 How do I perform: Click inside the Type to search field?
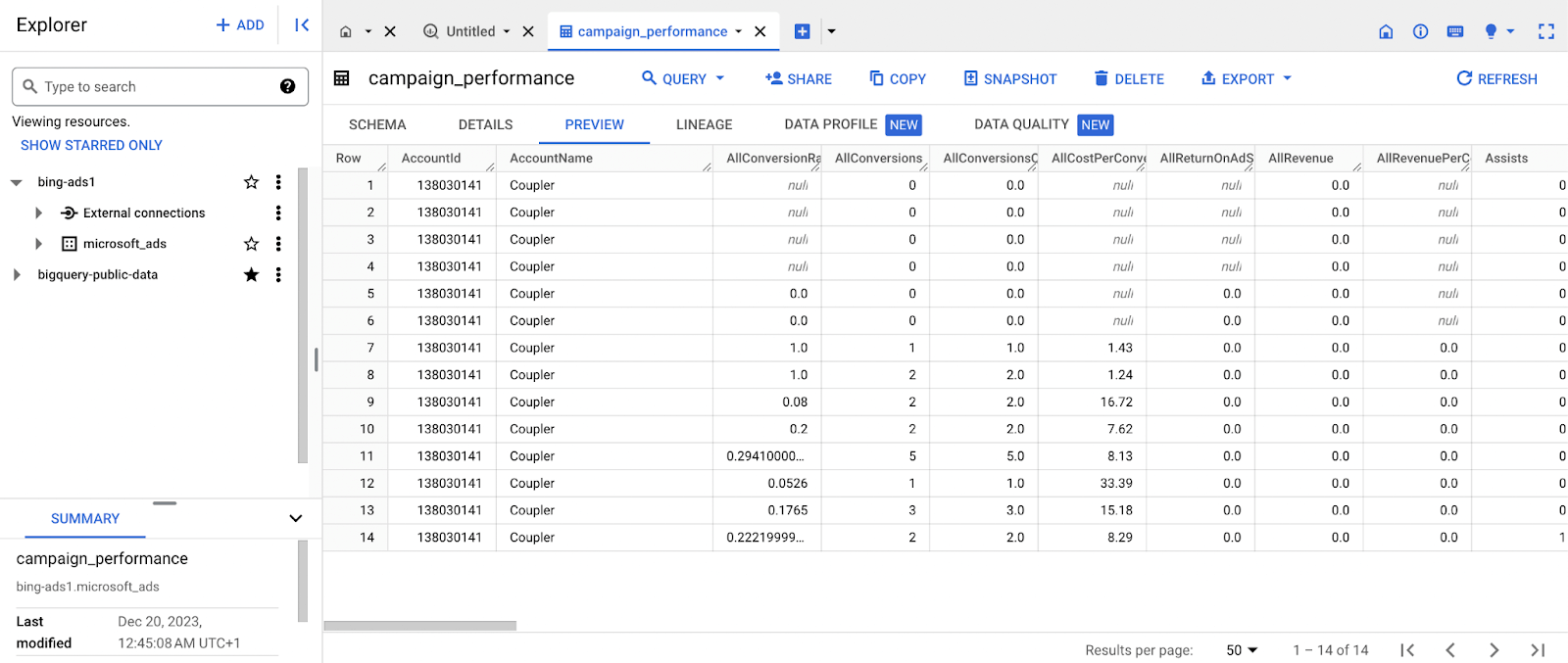pyautogui.click(x=160, y=86)
